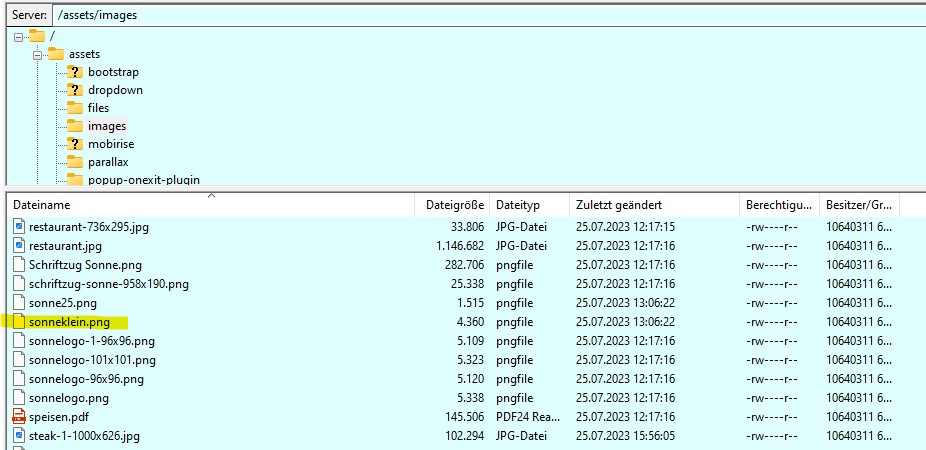
Task: Click the root folder icon
Action: tap(37, 36)
